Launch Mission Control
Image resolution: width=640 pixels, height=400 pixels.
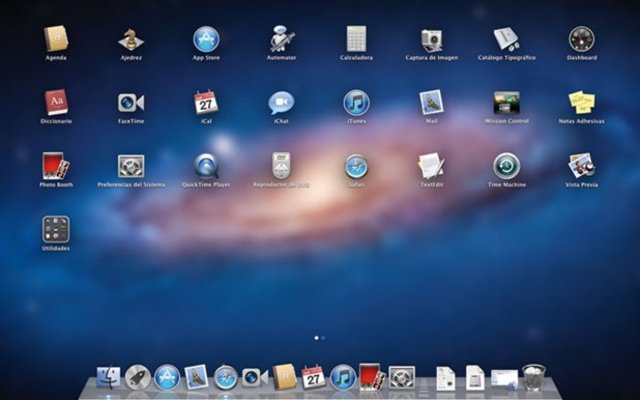507,102
